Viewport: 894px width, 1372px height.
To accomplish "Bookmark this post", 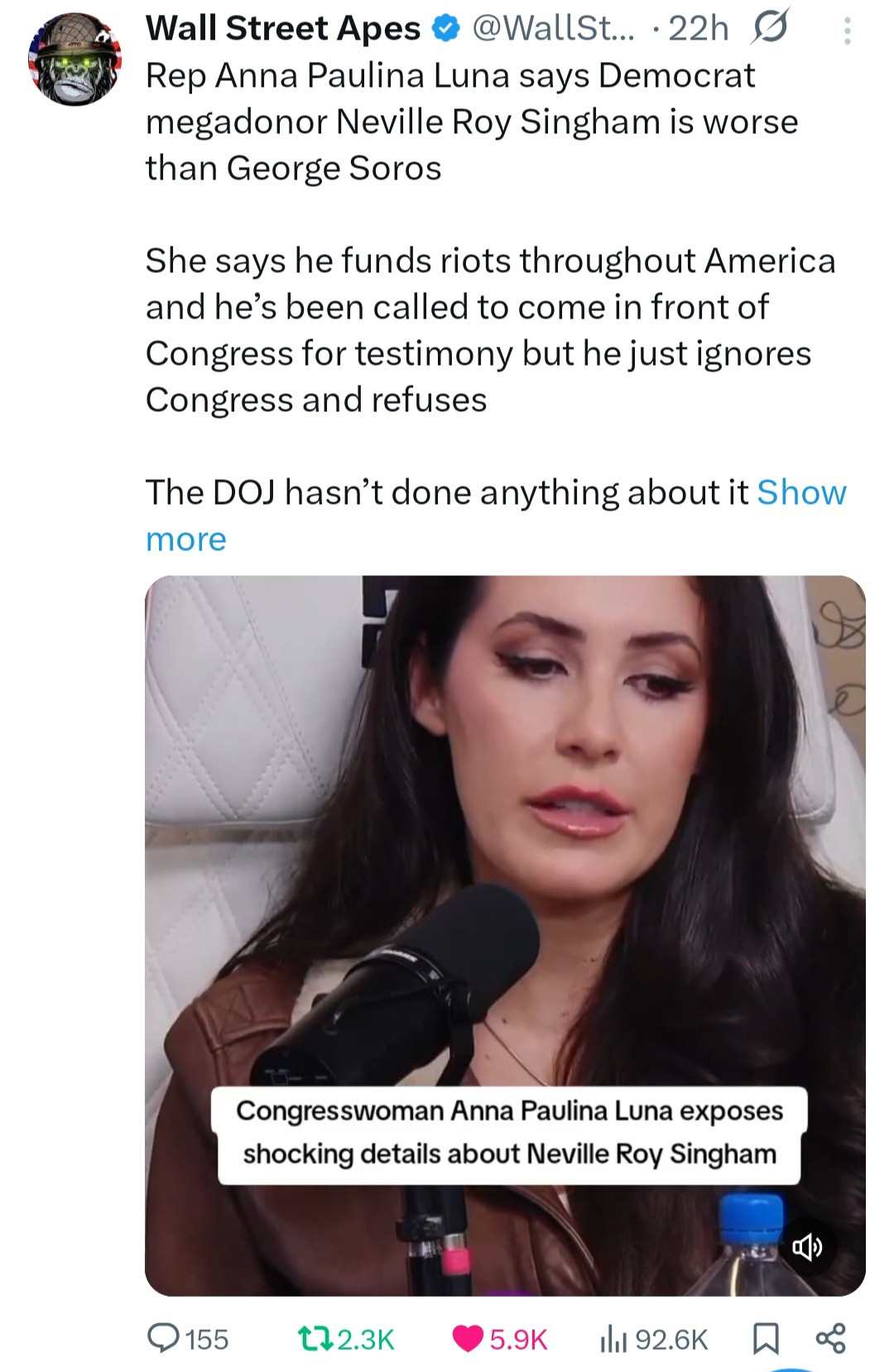I will pos(765,1338).
